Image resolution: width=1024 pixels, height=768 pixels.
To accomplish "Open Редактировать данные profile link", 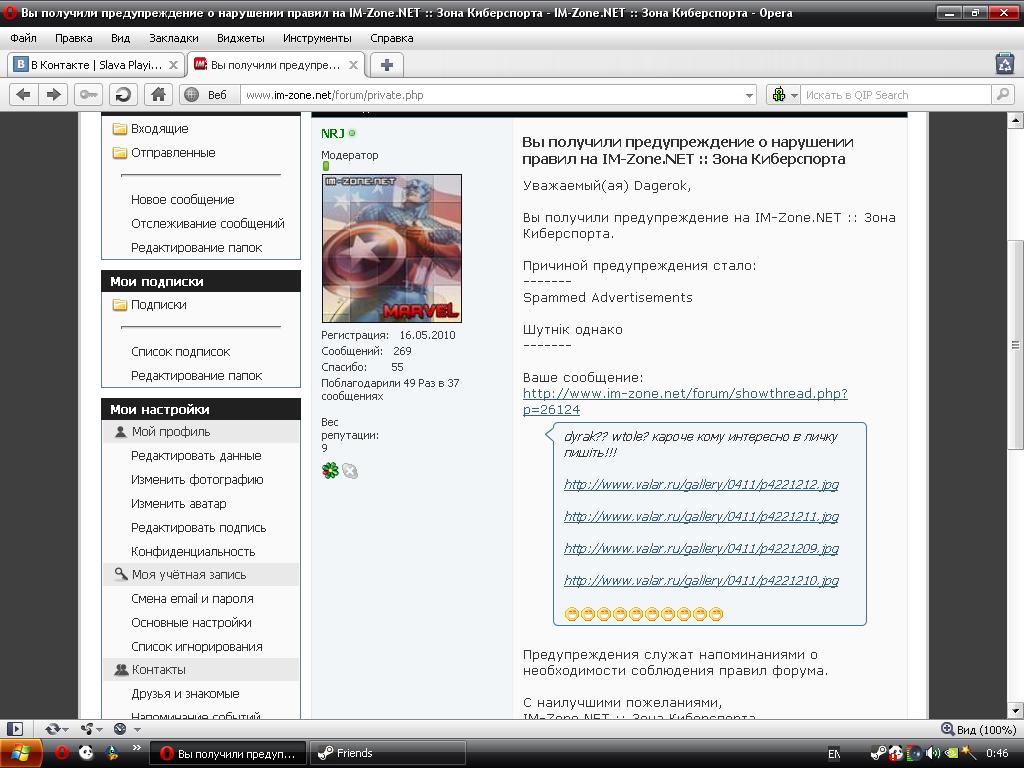I will [196, 456].
